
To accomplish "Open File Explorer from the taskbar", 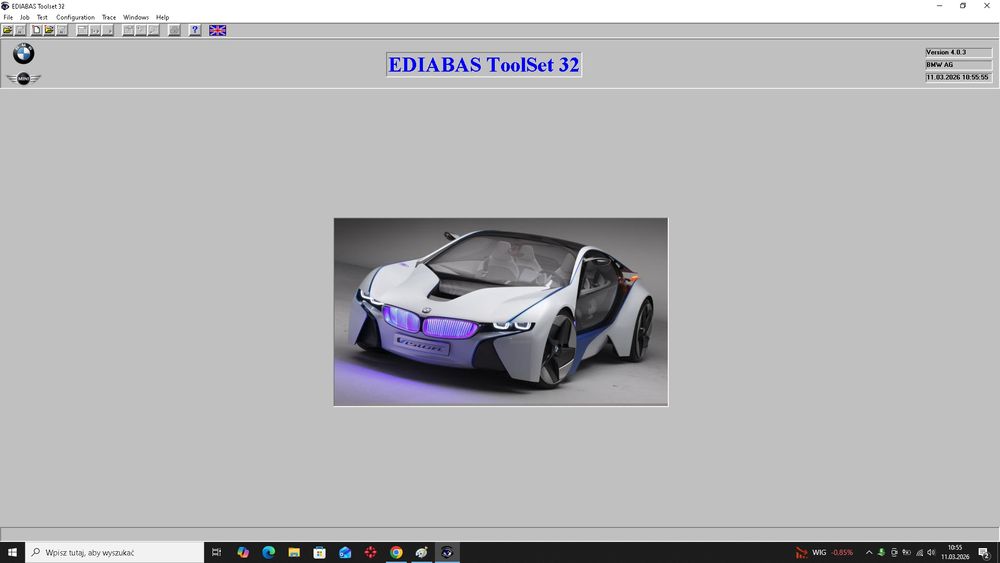I will pos(294,552).
